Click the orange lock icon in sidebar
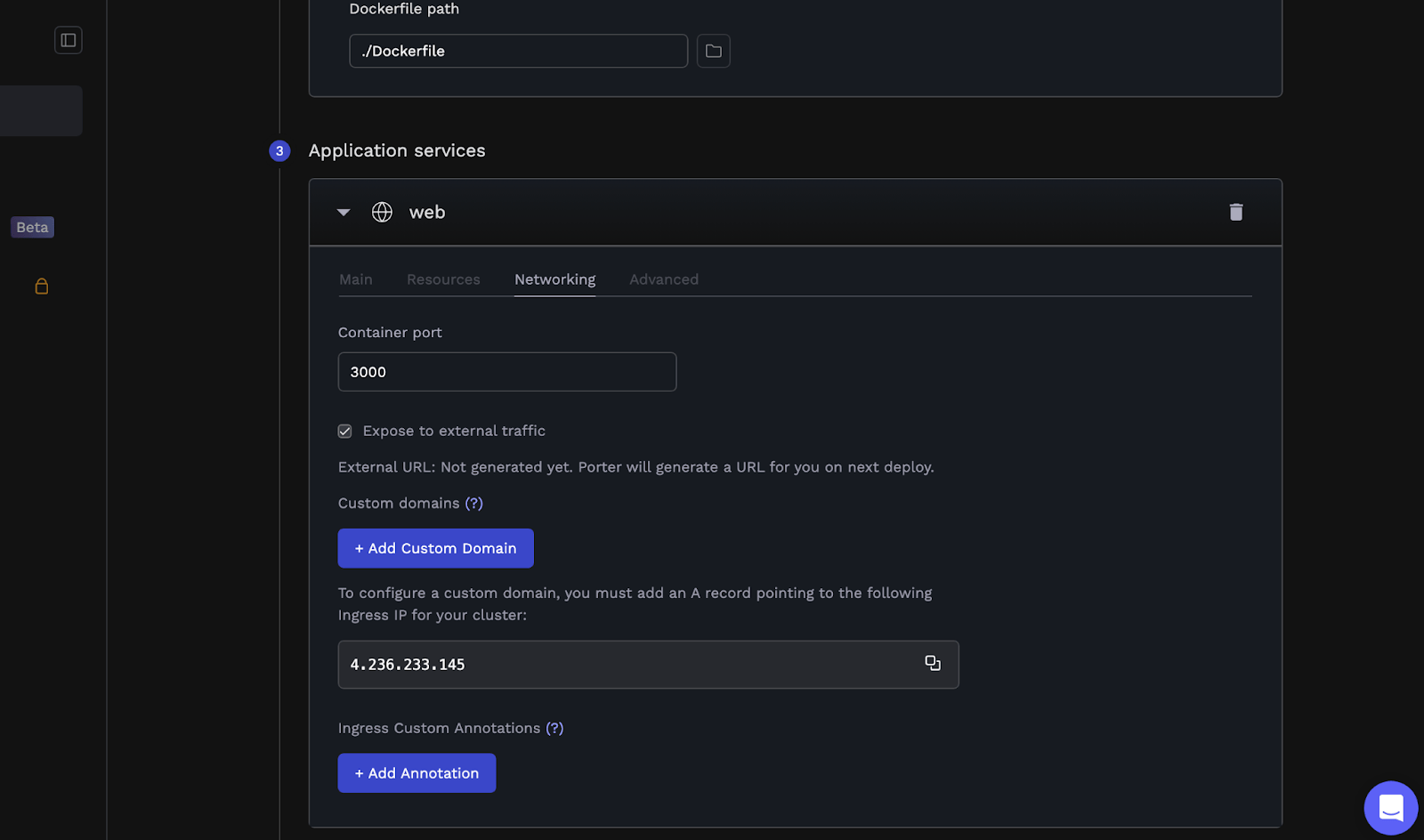The width and height of the screenshot is (1424, 840). coord(42,286)
